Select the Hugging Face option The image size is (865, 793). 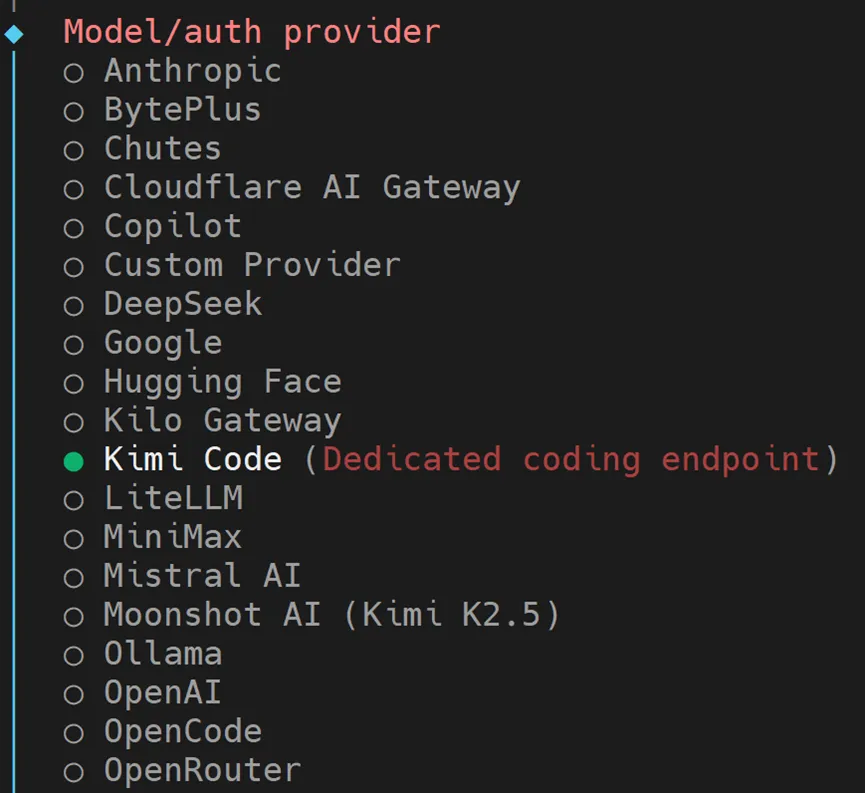coord(73,383)
